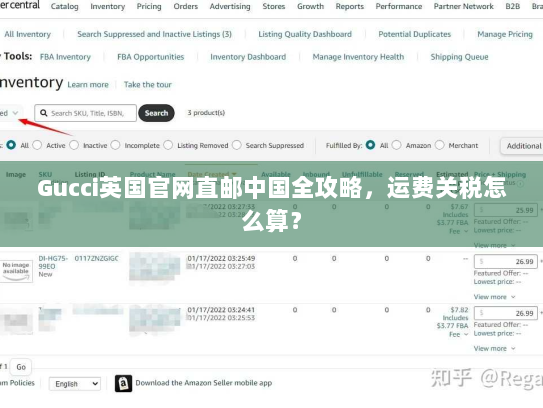
Task: Click the Go page button
Action: (x=21, y=367)
